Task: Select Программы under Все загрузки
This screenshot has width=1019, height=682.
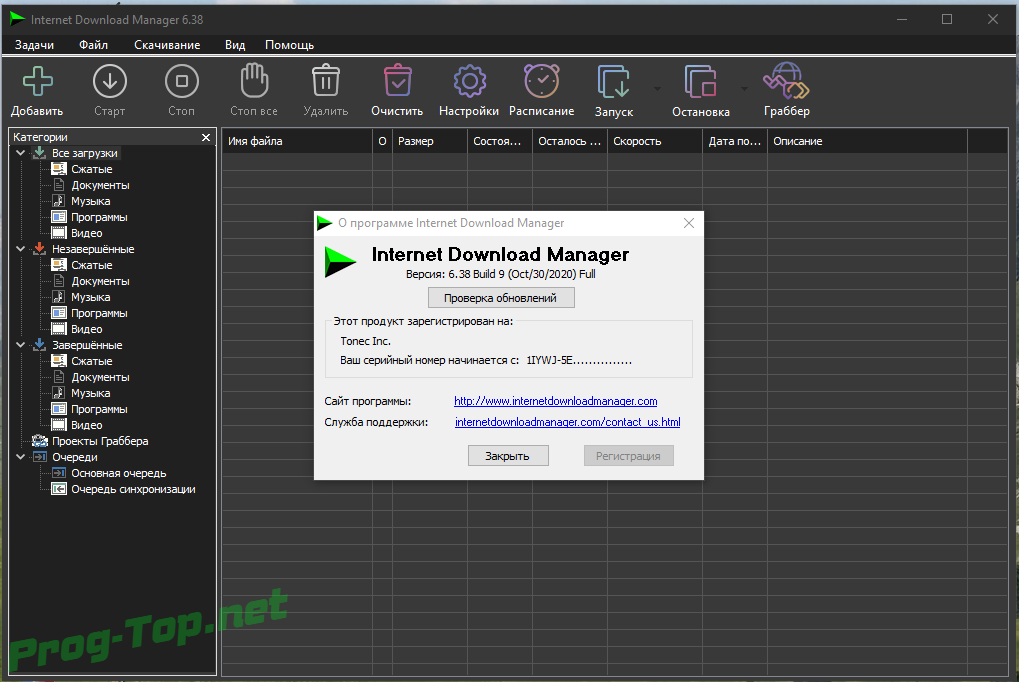Action: point(99,217)
